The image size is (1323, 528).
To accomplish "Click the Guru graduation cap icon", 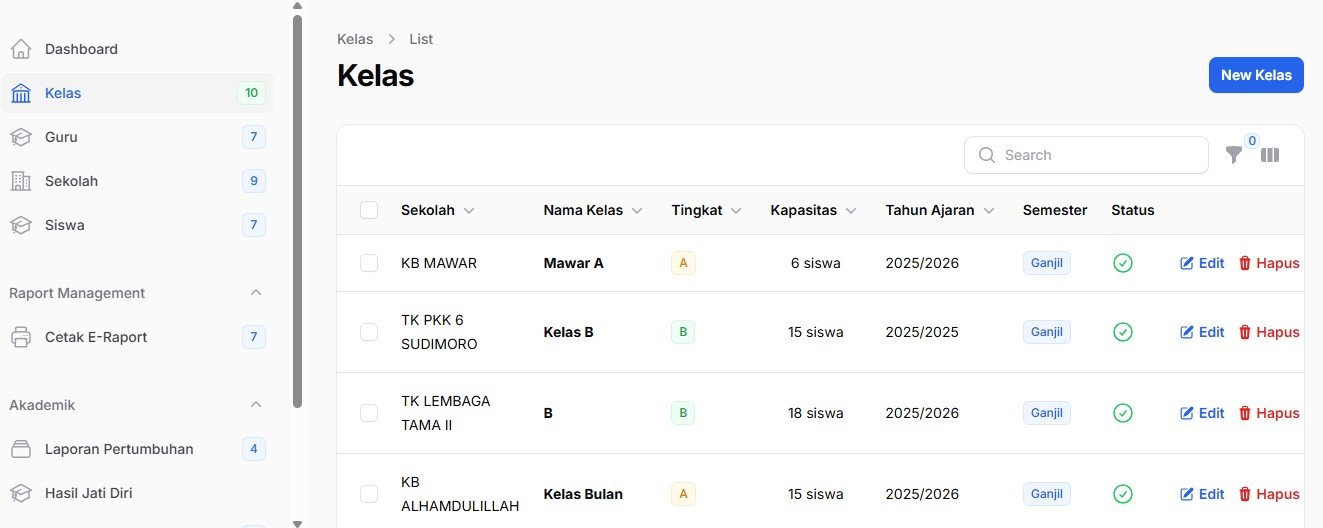I will [21, 137].
